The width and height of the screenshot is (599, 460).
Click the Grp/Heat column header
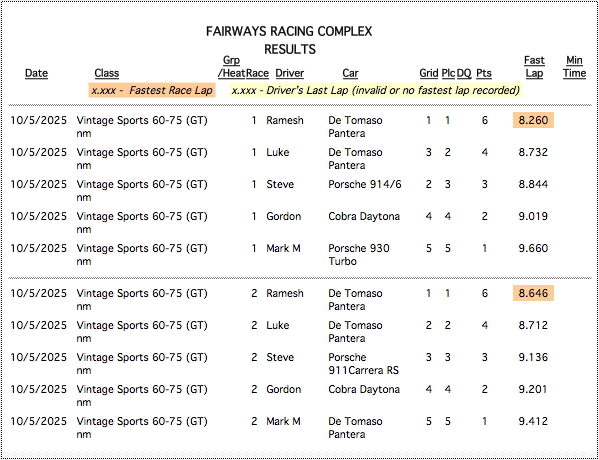tap(231, 66)
